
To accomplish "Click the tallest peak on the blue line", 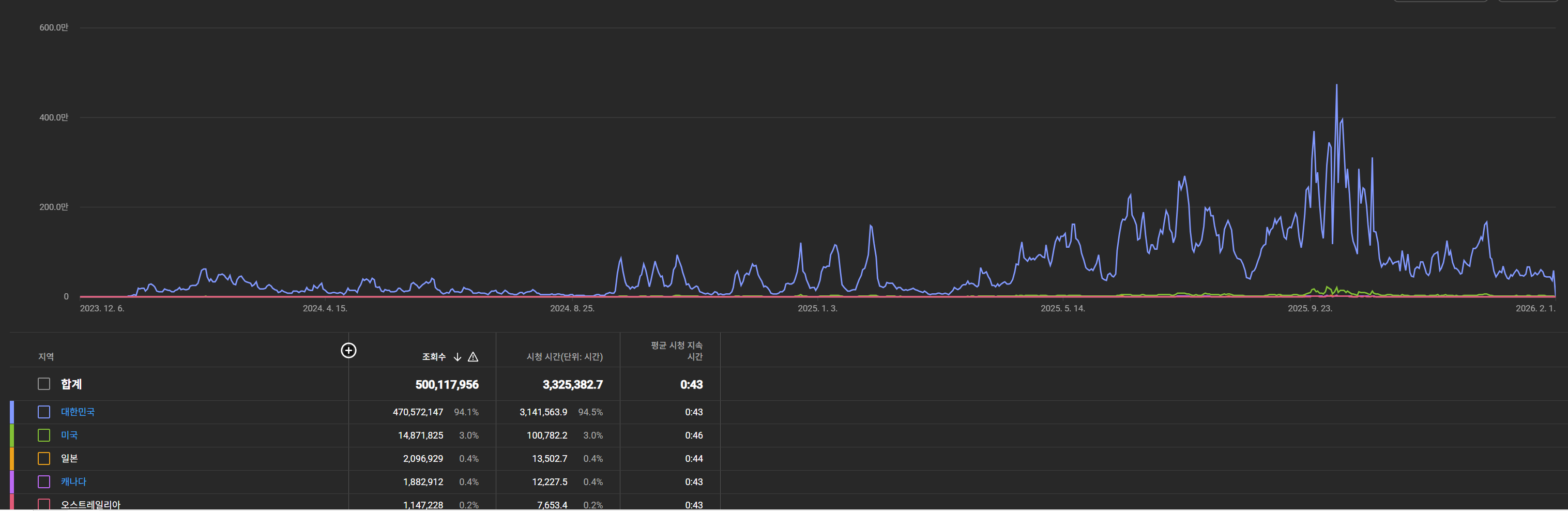I will pyautogui.click(x=1337, y=85).
